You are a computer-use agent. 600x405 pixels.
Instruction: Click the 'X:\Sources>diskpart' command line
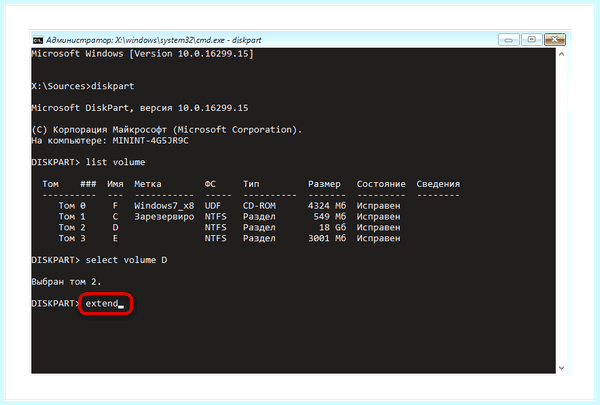pyautogui.click(x=83, y=86)
